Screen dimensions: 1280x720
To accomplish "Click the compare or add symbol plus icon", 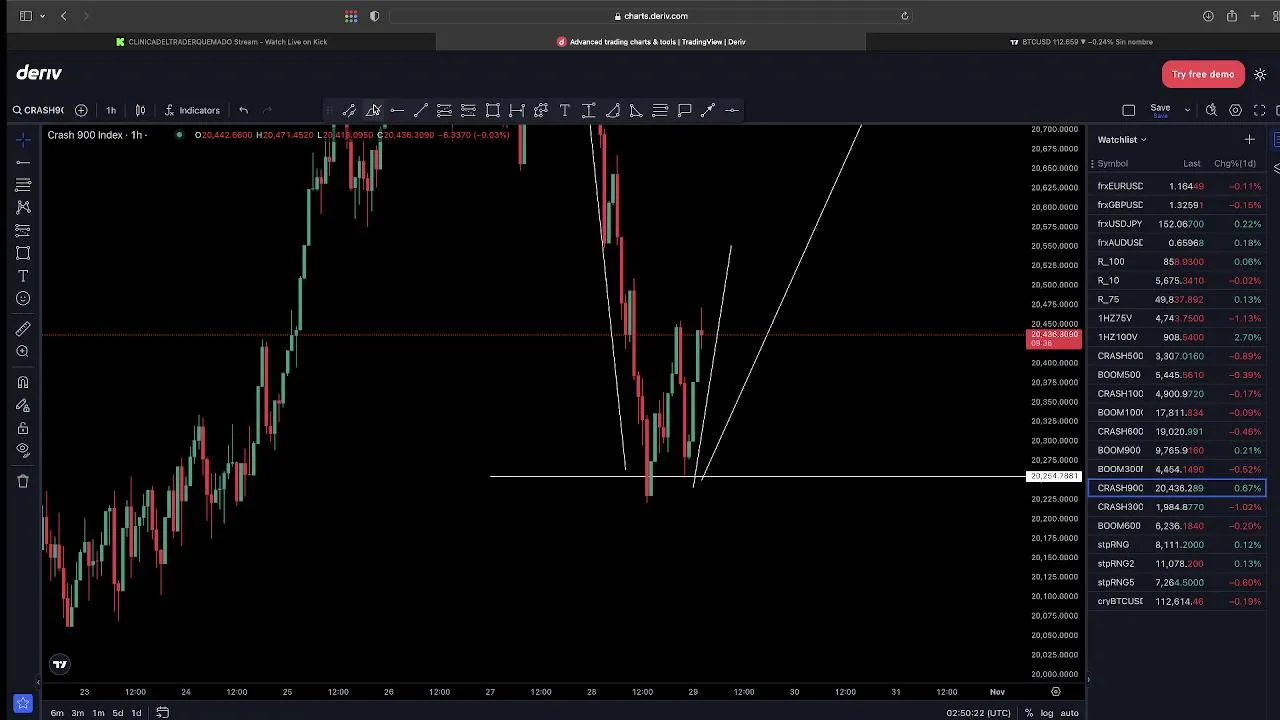I will (81, 110).
